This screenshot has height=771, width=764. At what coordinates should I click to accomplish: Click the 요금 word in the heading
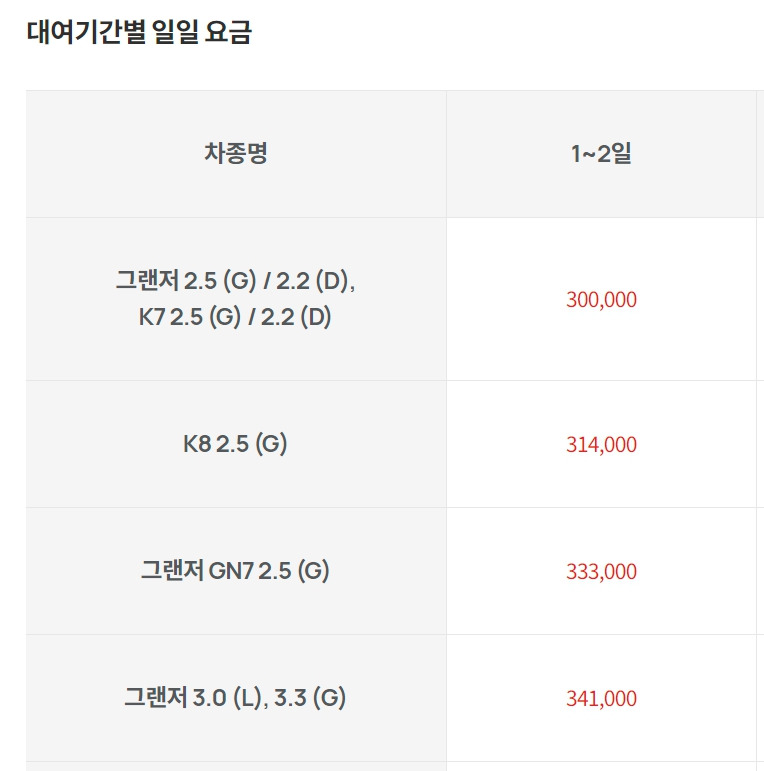[228, 32]
